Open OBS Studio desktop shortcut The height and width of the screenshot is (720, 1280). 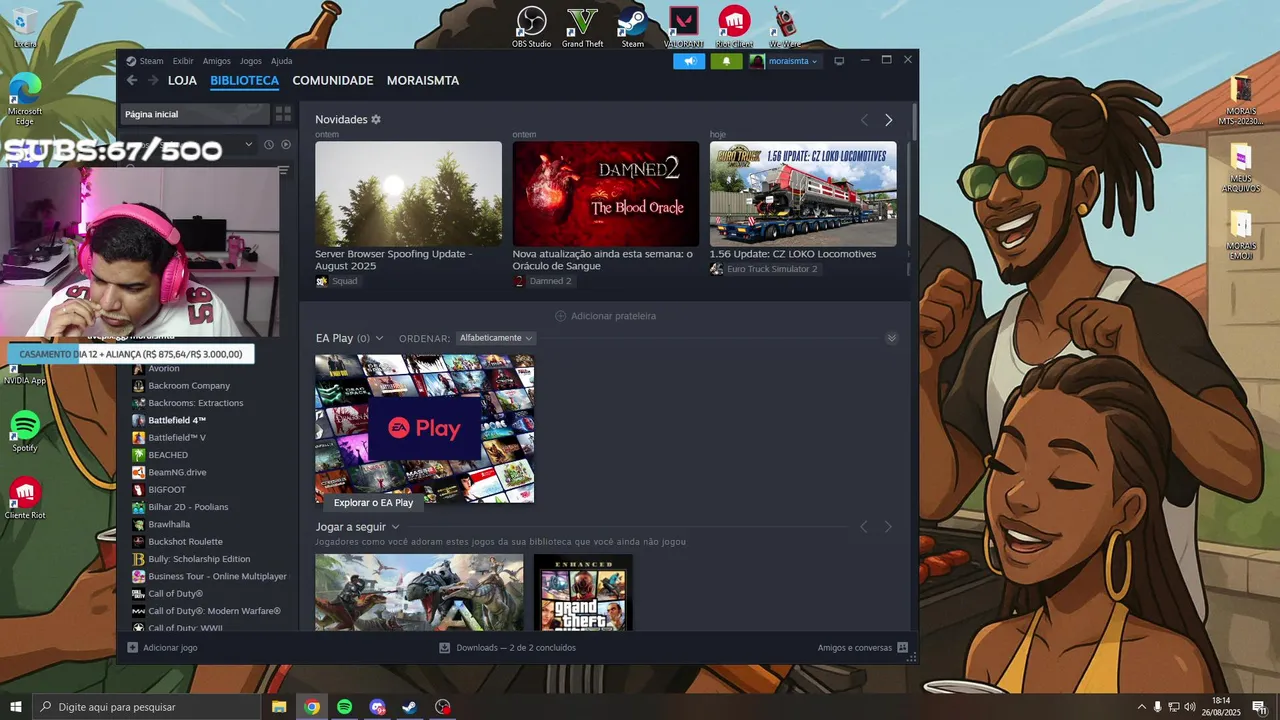[531, 27]
